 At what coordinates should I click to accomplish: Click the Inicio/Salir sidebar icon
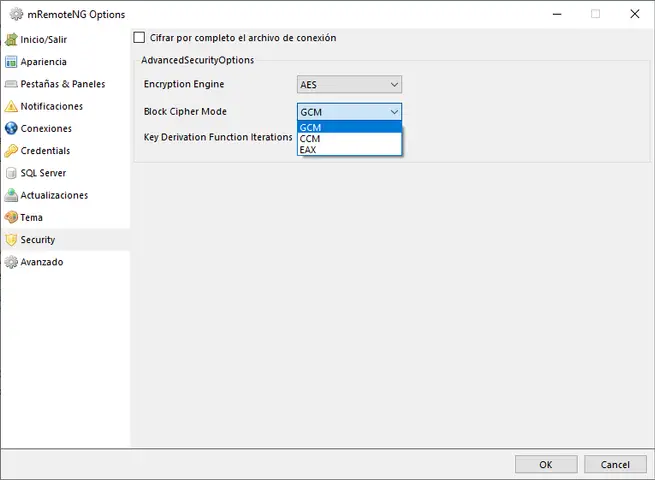[11, 40]
